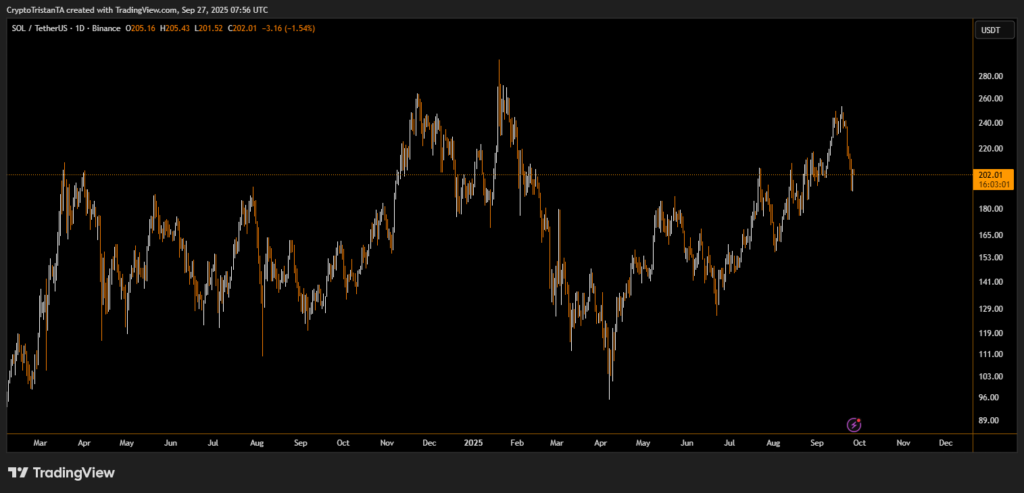Click the Dec label on time axis
This screenshot has height=493, width=1024.
[x=428, y=441]
